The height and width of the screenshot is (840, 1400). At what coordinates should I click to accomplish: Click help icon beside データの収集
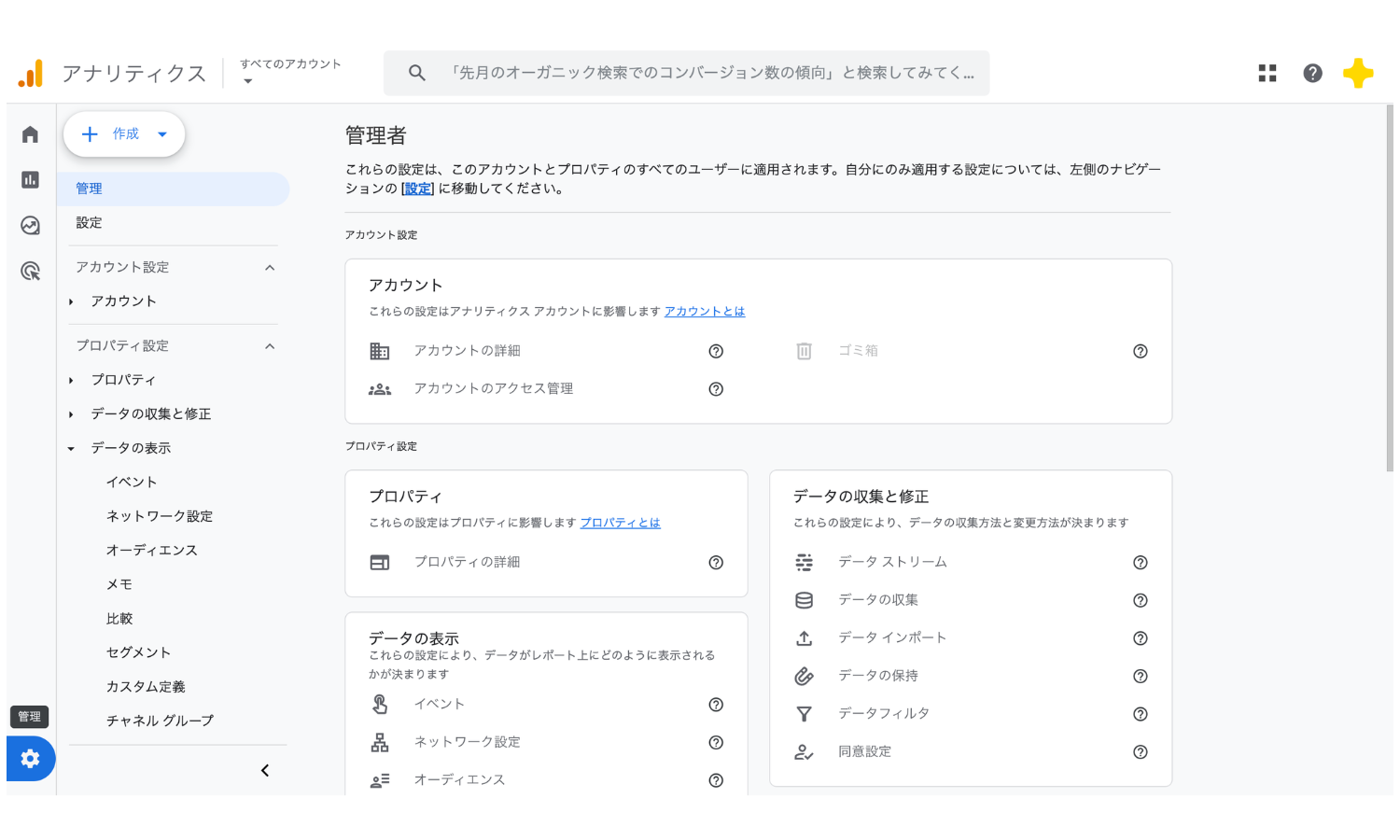[1140, 600]
